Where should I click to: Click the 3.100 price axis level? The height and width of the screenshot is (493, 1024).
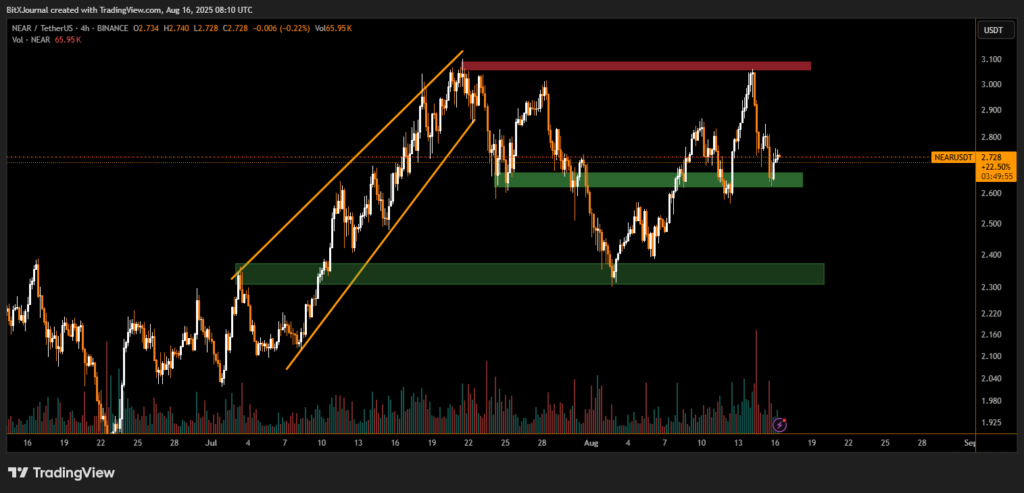point(990,60)
